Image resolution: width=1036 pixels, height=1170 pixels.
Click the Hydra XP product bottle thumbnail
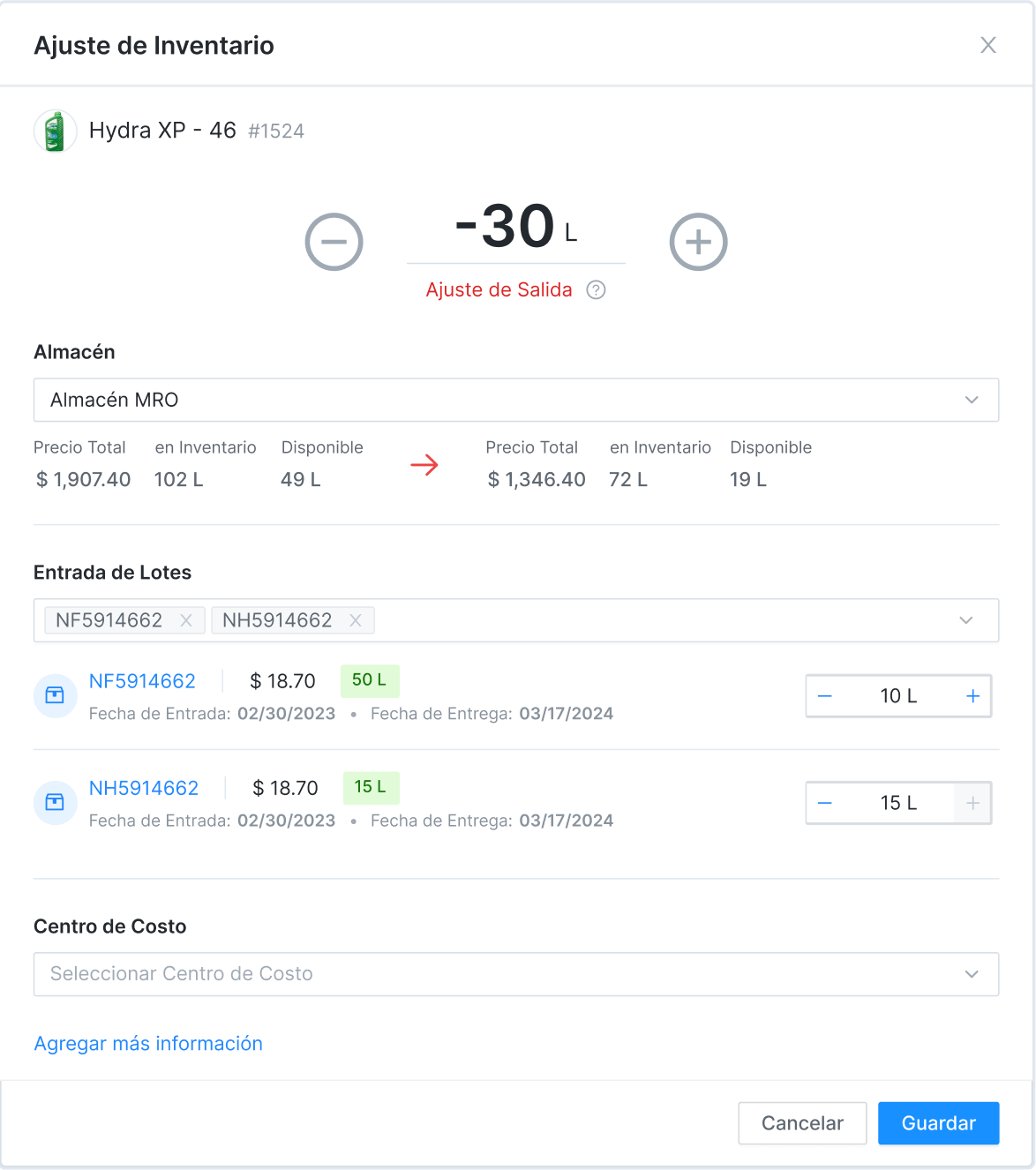pyautogui.click(x=55, y=131)
